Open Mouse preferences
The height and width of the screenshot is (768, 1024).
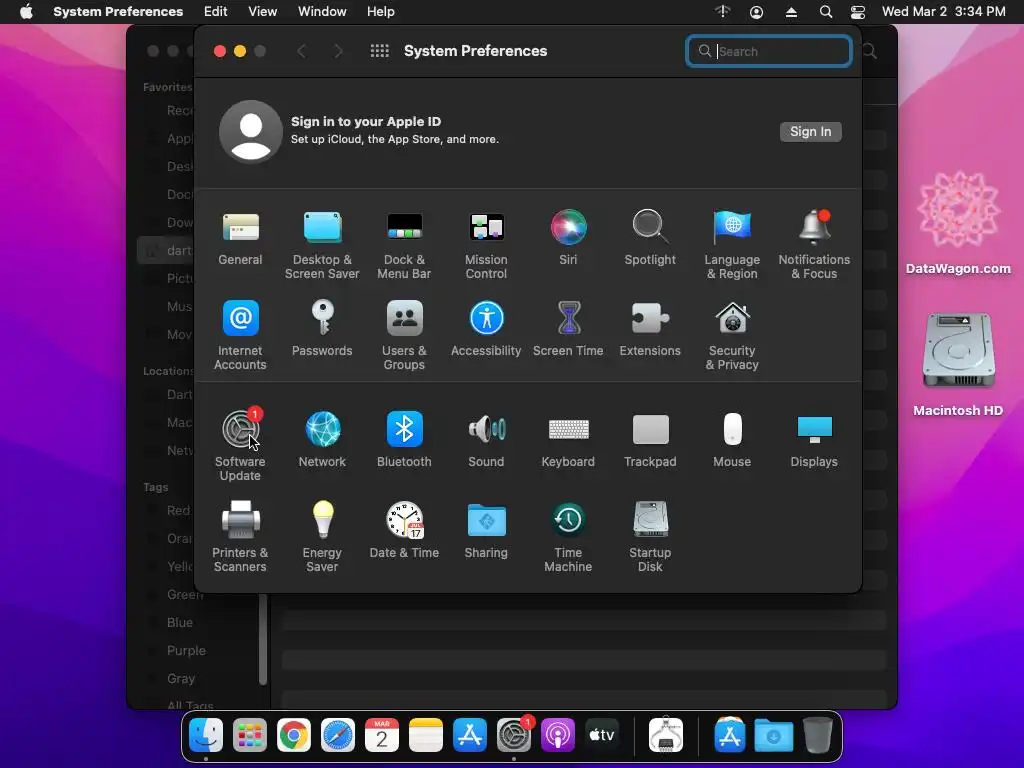click(x=732, y=440)
